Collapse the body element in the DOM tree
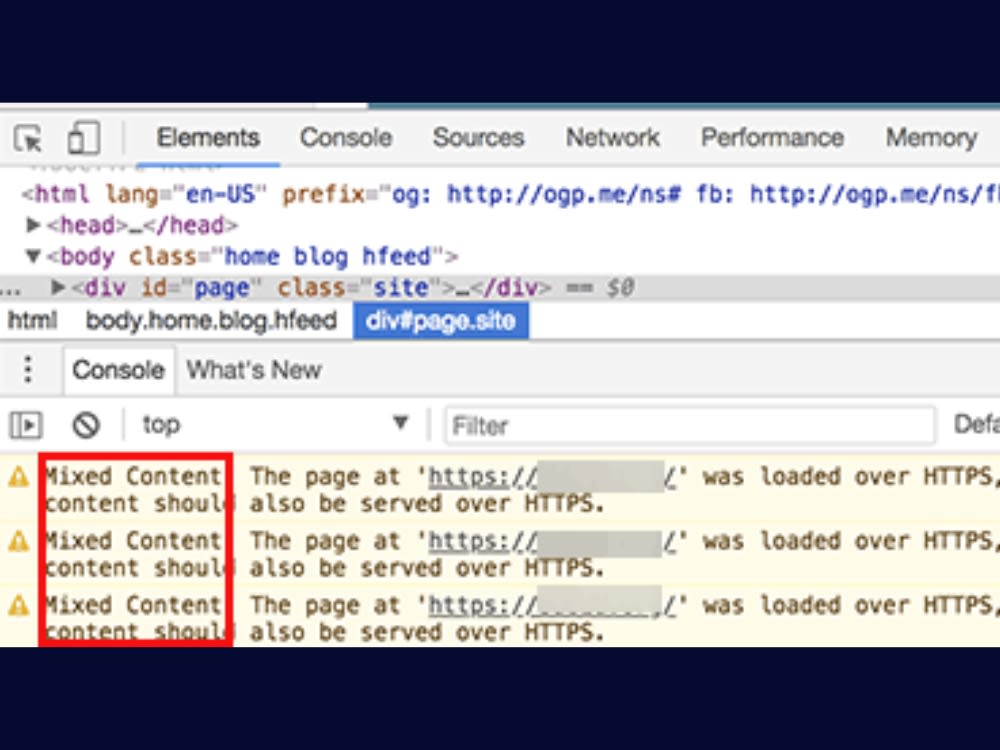 click(x=34, y=256)
